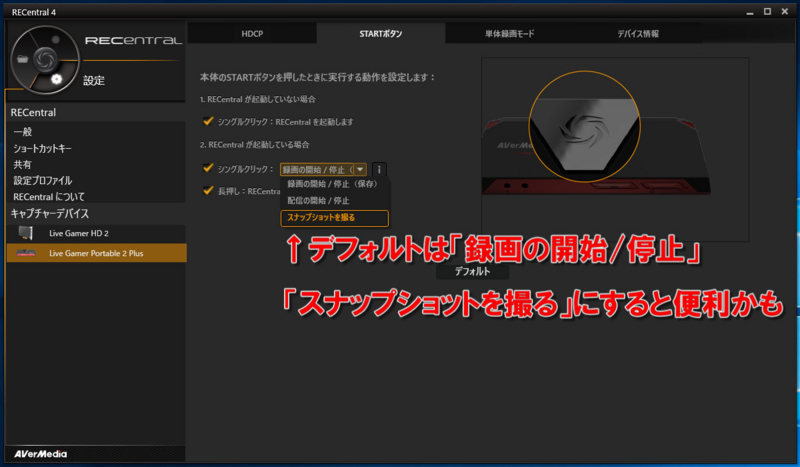800x467 pixels.
Task: Click the Live Gamer Portable 2 Plus device icon
Action: point(26,253)
